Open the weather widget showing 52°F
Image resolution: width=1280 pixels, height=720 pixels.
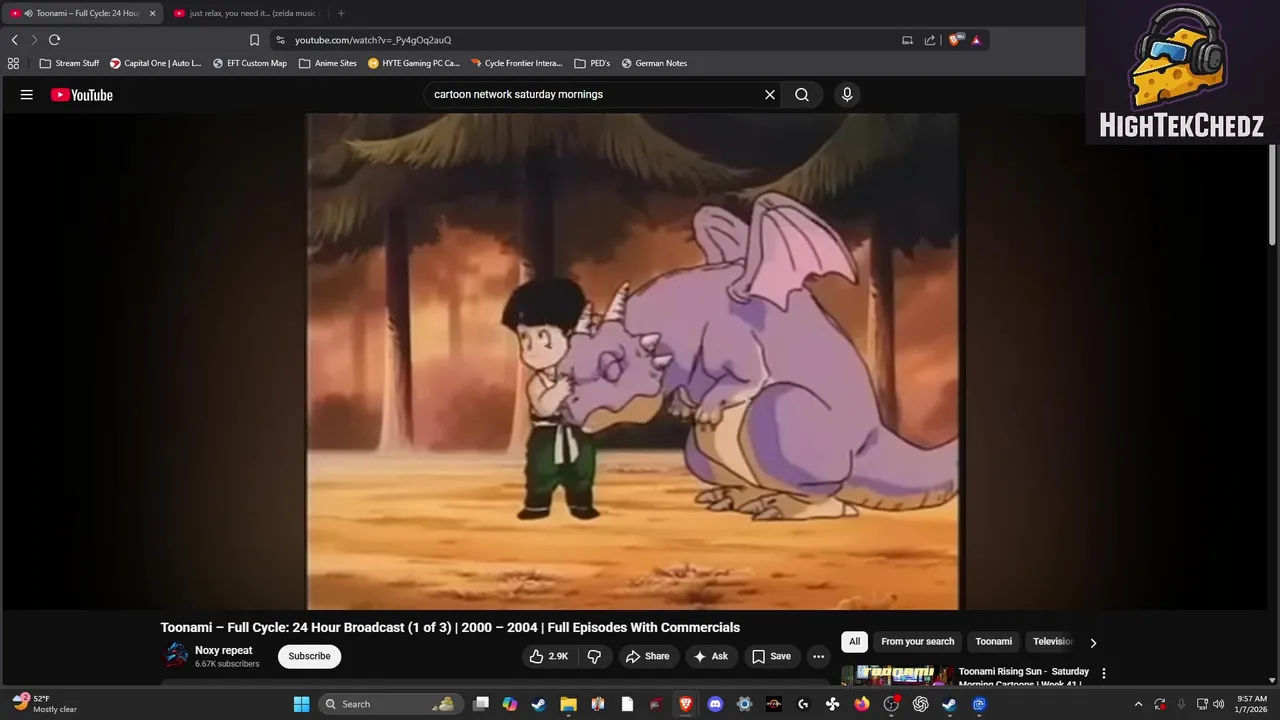(45, 704)
